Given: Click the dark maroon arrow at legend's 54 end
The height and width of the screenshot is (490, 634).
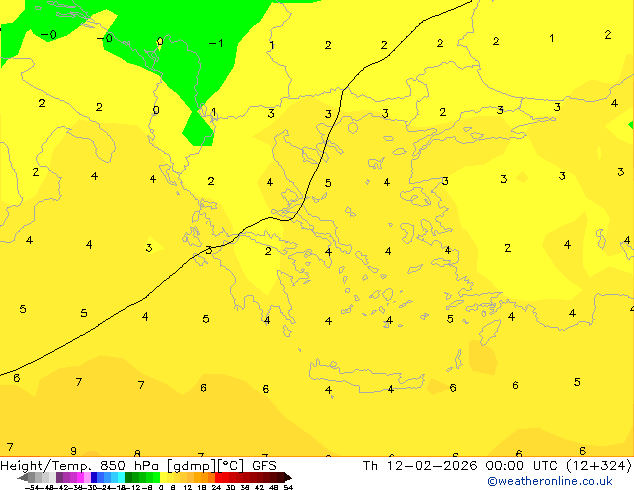Looking at the screenshot, I should 288,477.
